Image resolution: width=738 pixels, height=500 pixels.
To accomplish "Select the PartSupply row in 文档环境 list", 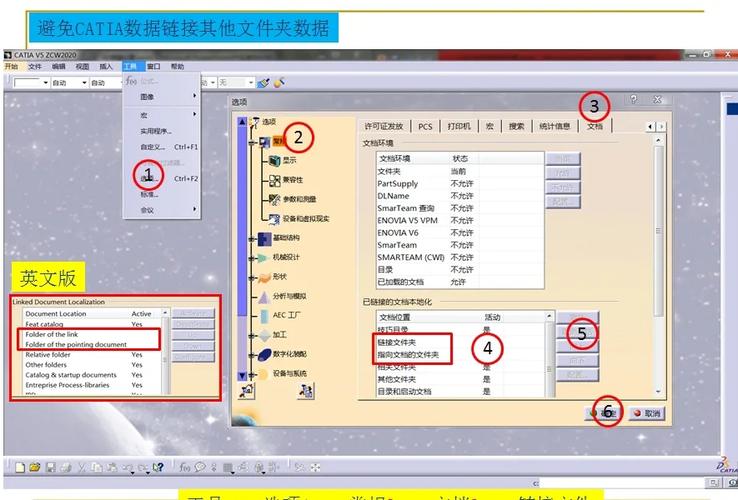I will (x=460, y=184).
